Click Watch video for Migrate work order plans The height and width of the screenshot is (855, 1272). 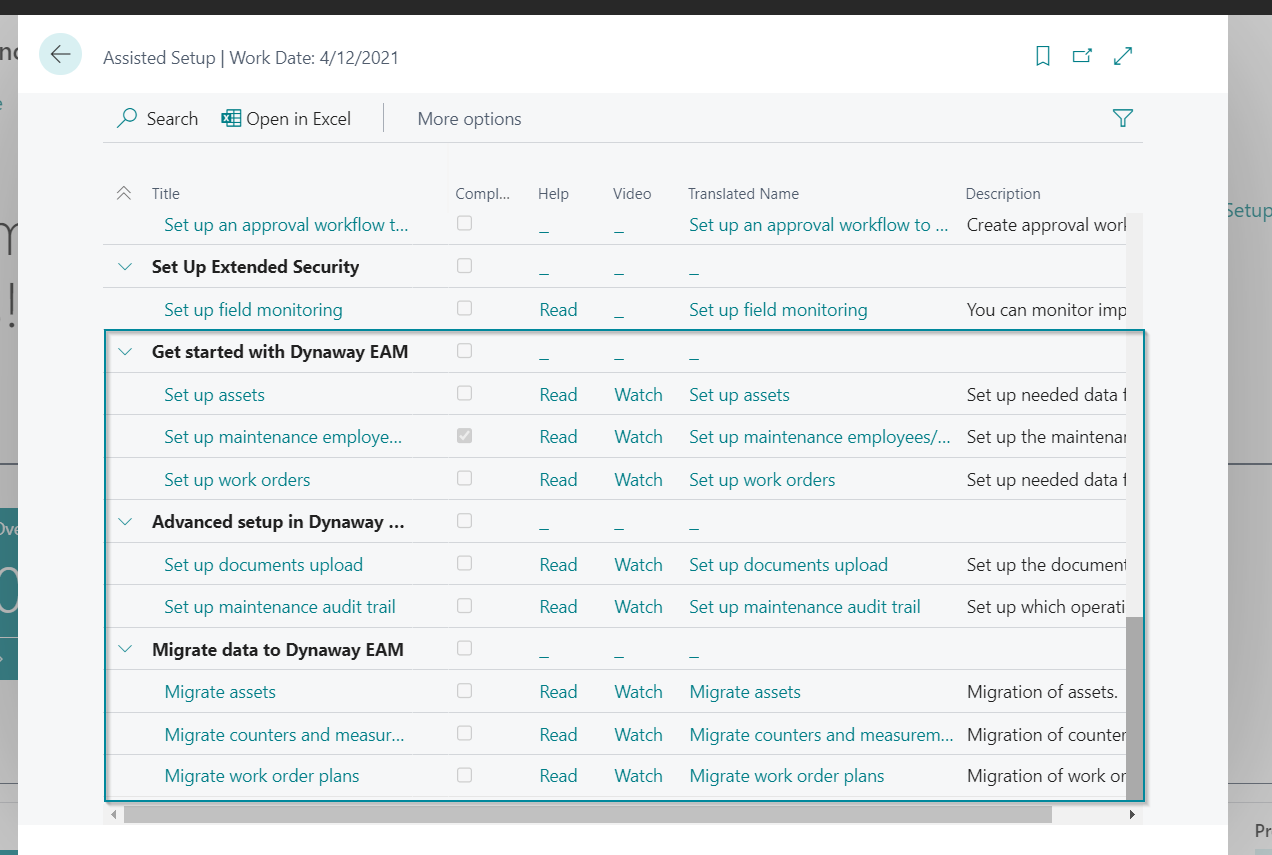(x=638, y=776)
